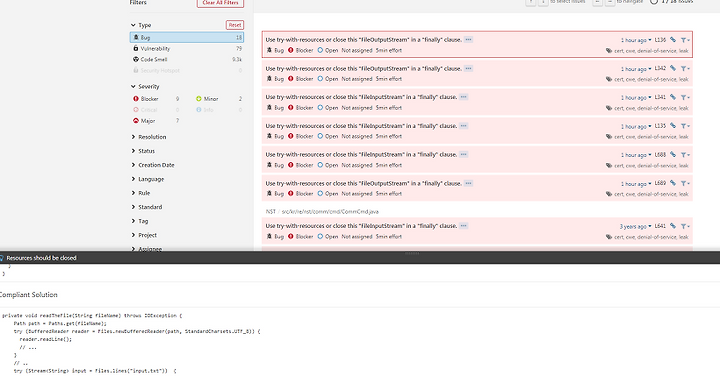Open the FileOutputStream issue message at L689
Viewport: 720px width, 376px height.
click(363, 183)
